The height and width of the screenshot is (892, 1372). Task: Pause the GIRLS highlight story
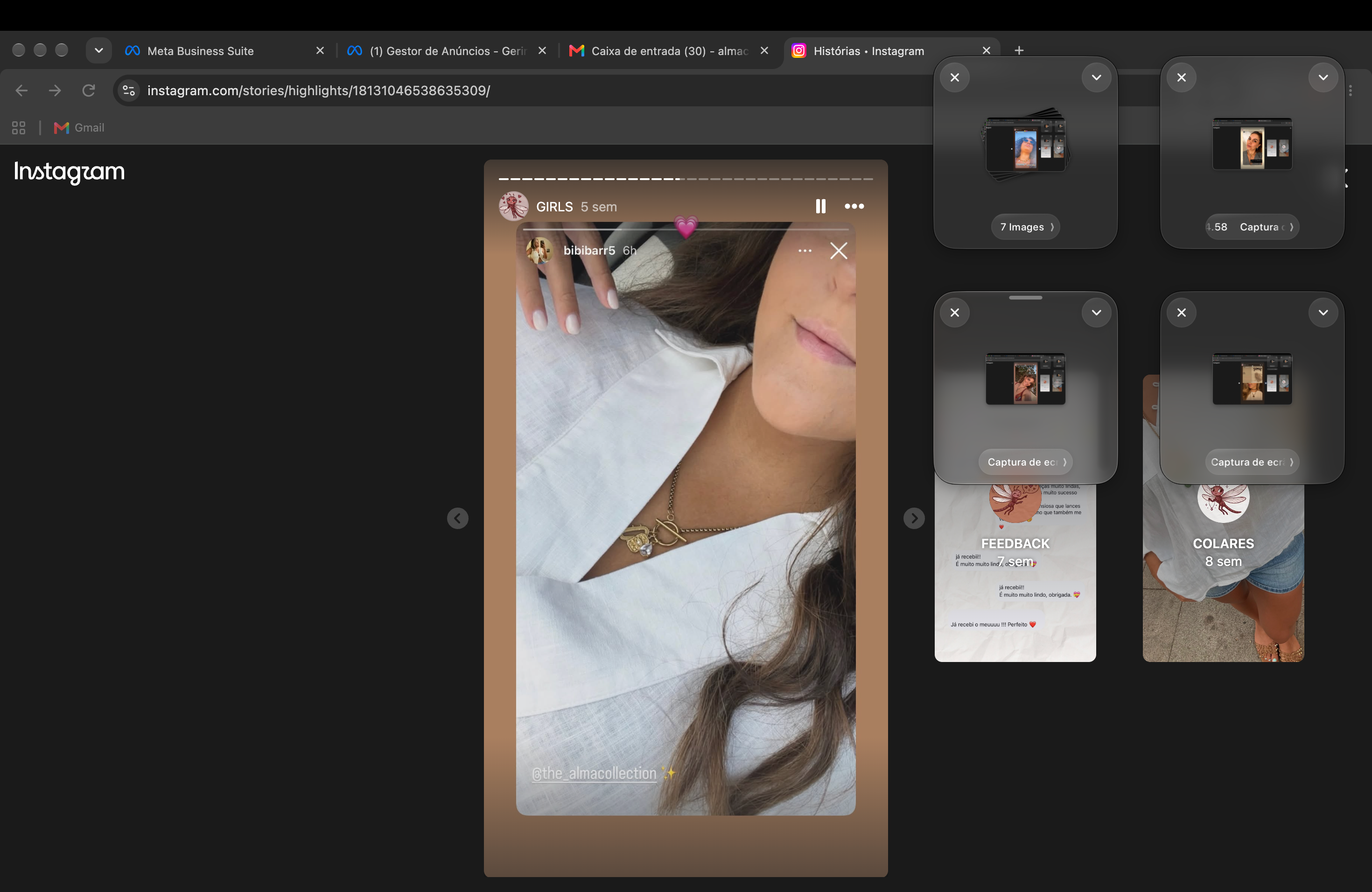tap(820, 206)
